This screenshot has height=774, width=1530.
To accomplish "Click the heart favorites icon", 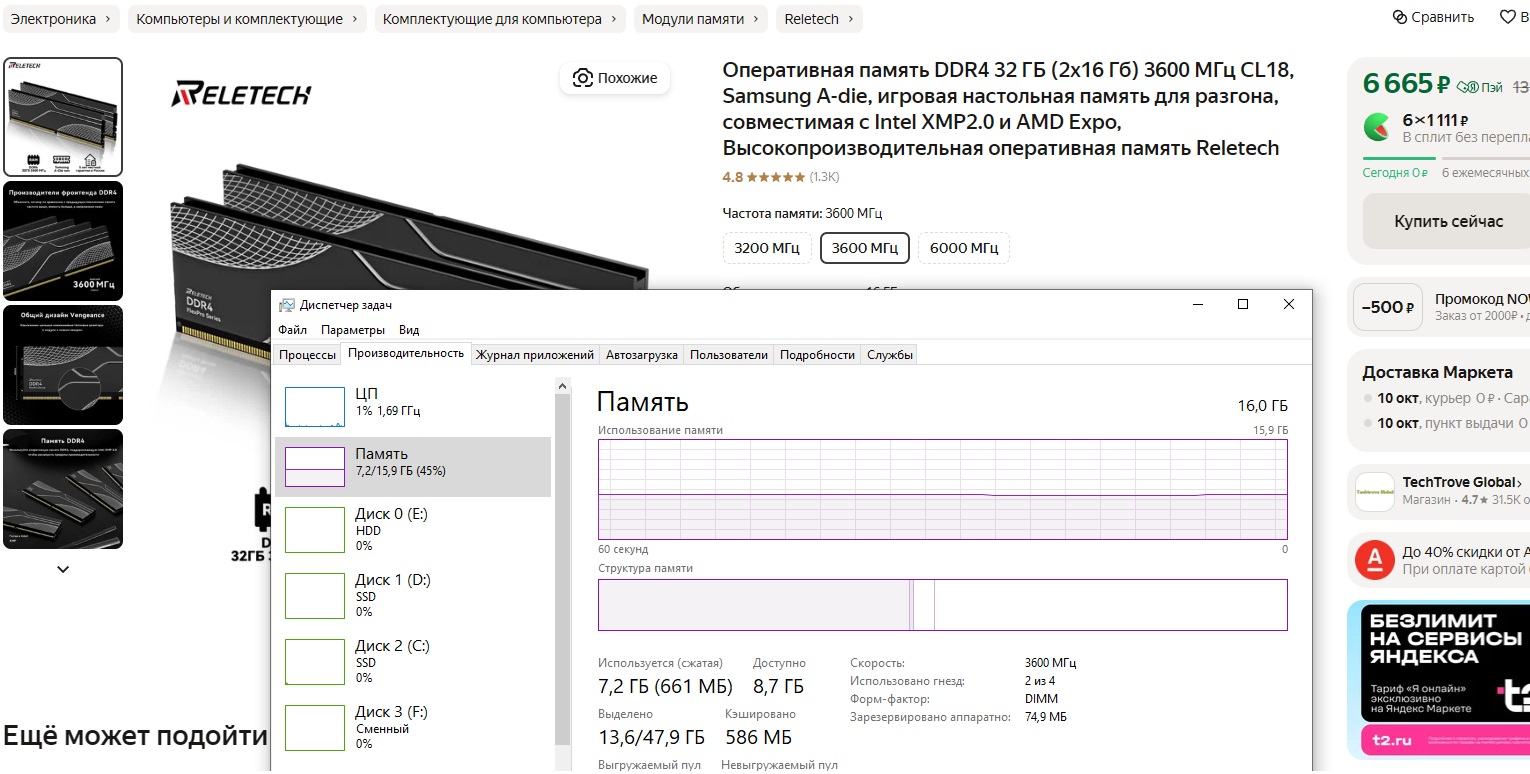I will [x=1508, y=17].
